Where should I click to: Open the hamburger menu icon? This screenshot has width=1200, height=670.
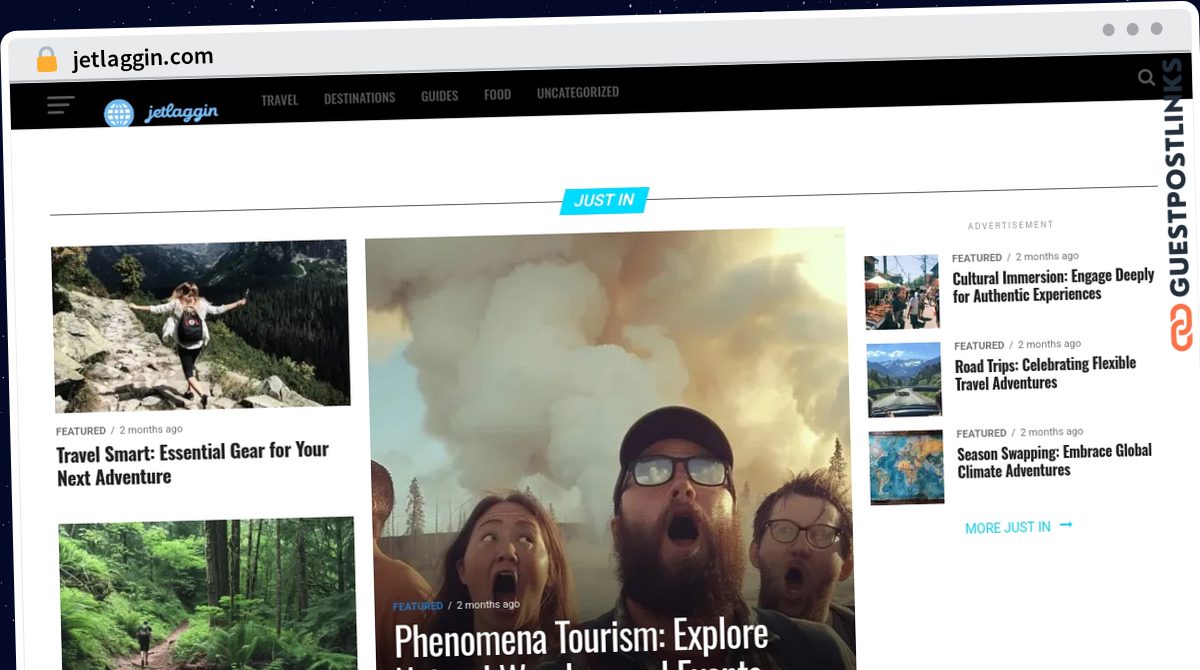pos(60,105)
